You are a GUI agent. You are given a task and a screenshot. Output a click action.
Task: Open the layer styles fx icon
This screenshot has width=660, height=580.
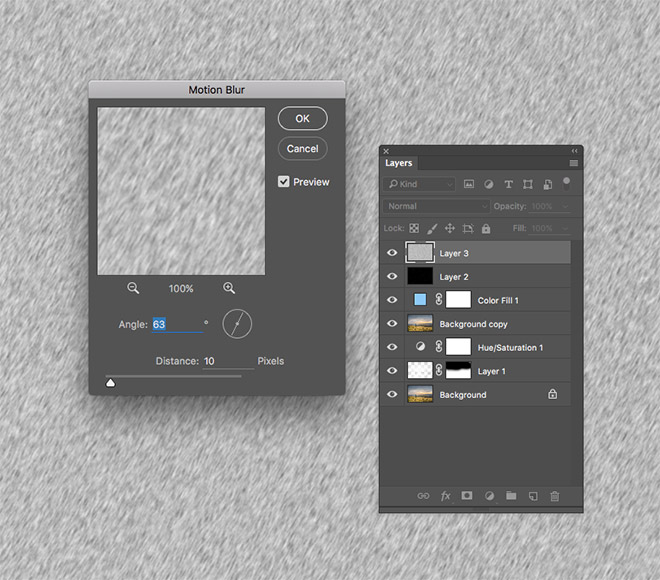point(445,495)
